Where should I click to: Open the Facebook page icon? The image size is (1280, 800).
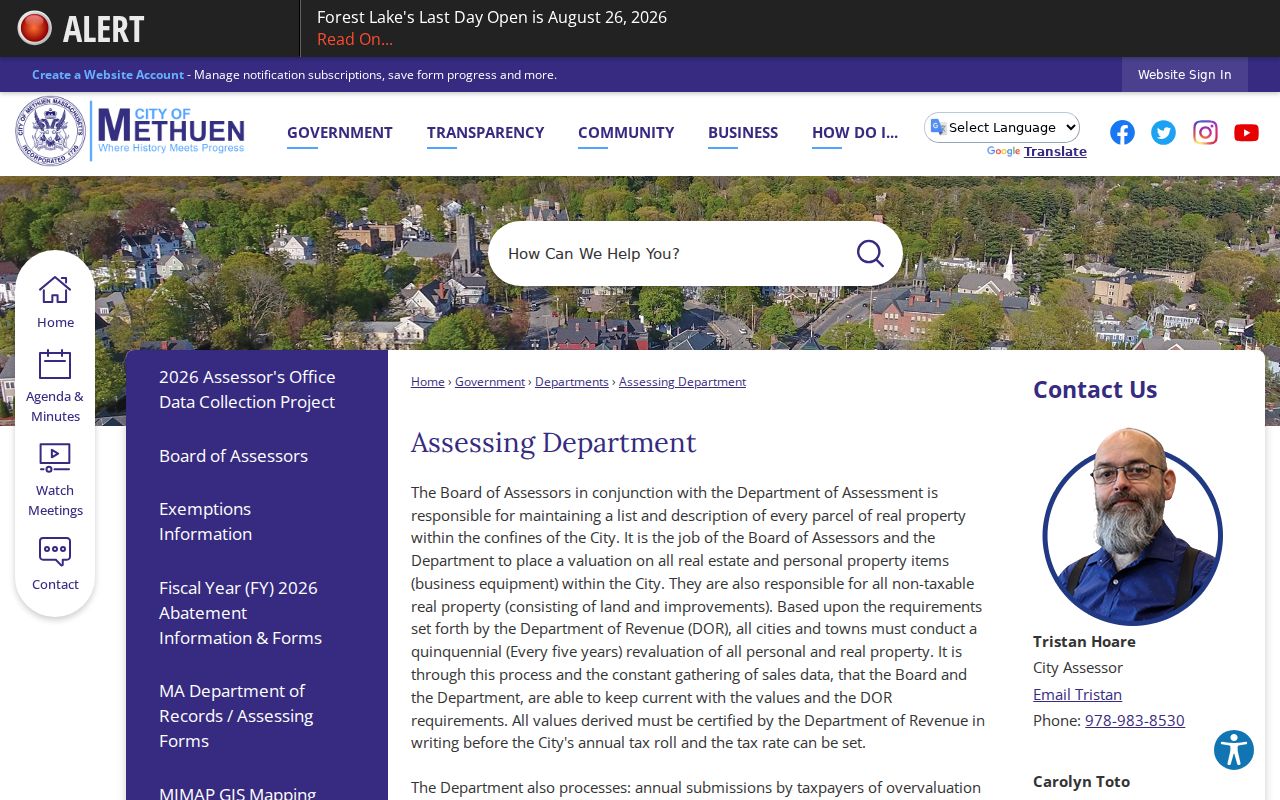[x=1122, y=132]
